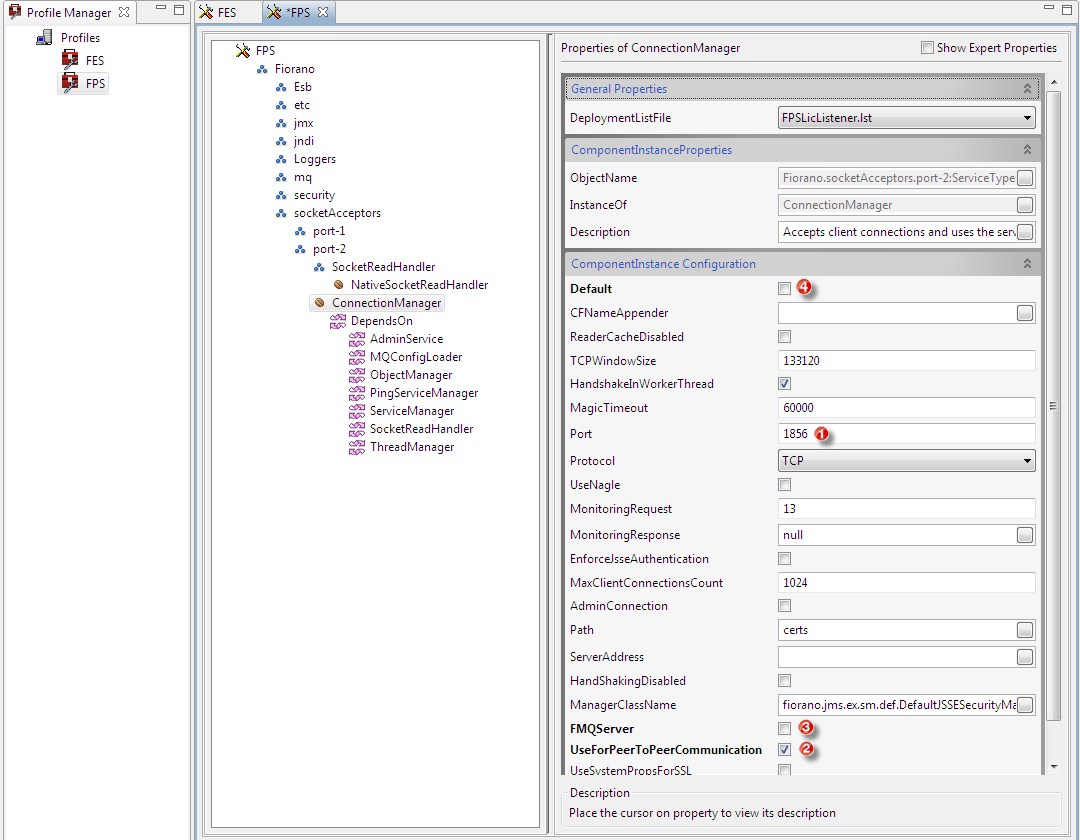
Task: Click the properties panel vertical scrollbar
Action: click(x=1052, y=405)
